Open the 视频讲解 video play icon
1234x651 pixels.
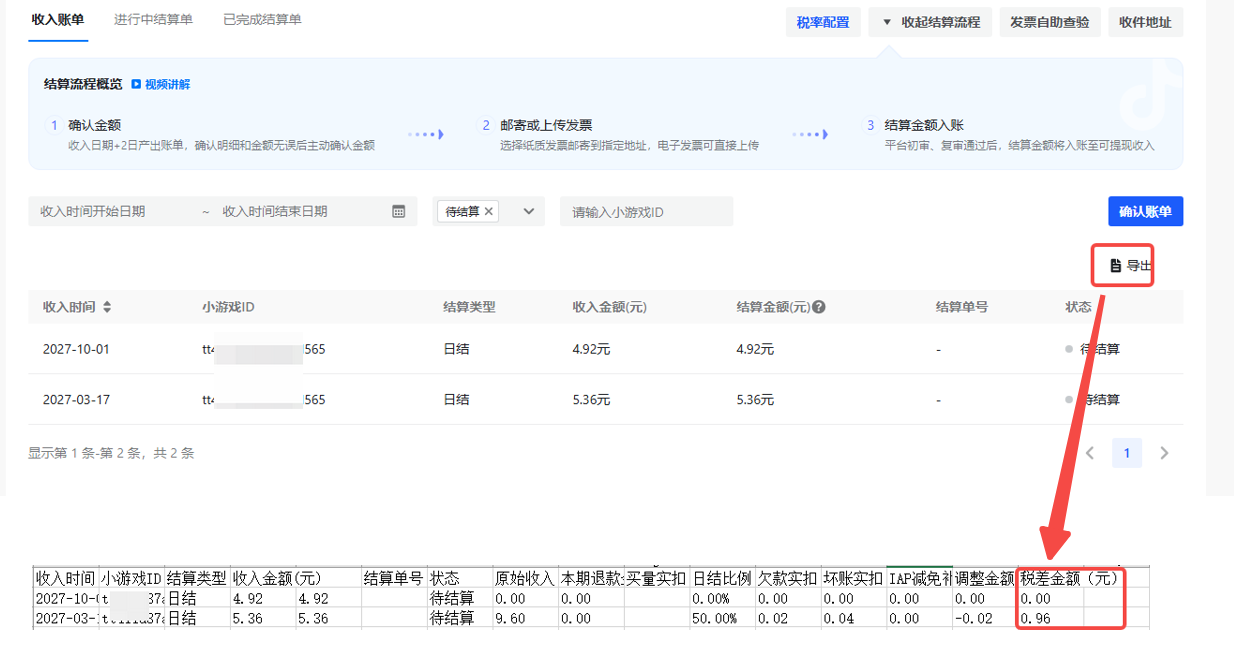[136, 85]
